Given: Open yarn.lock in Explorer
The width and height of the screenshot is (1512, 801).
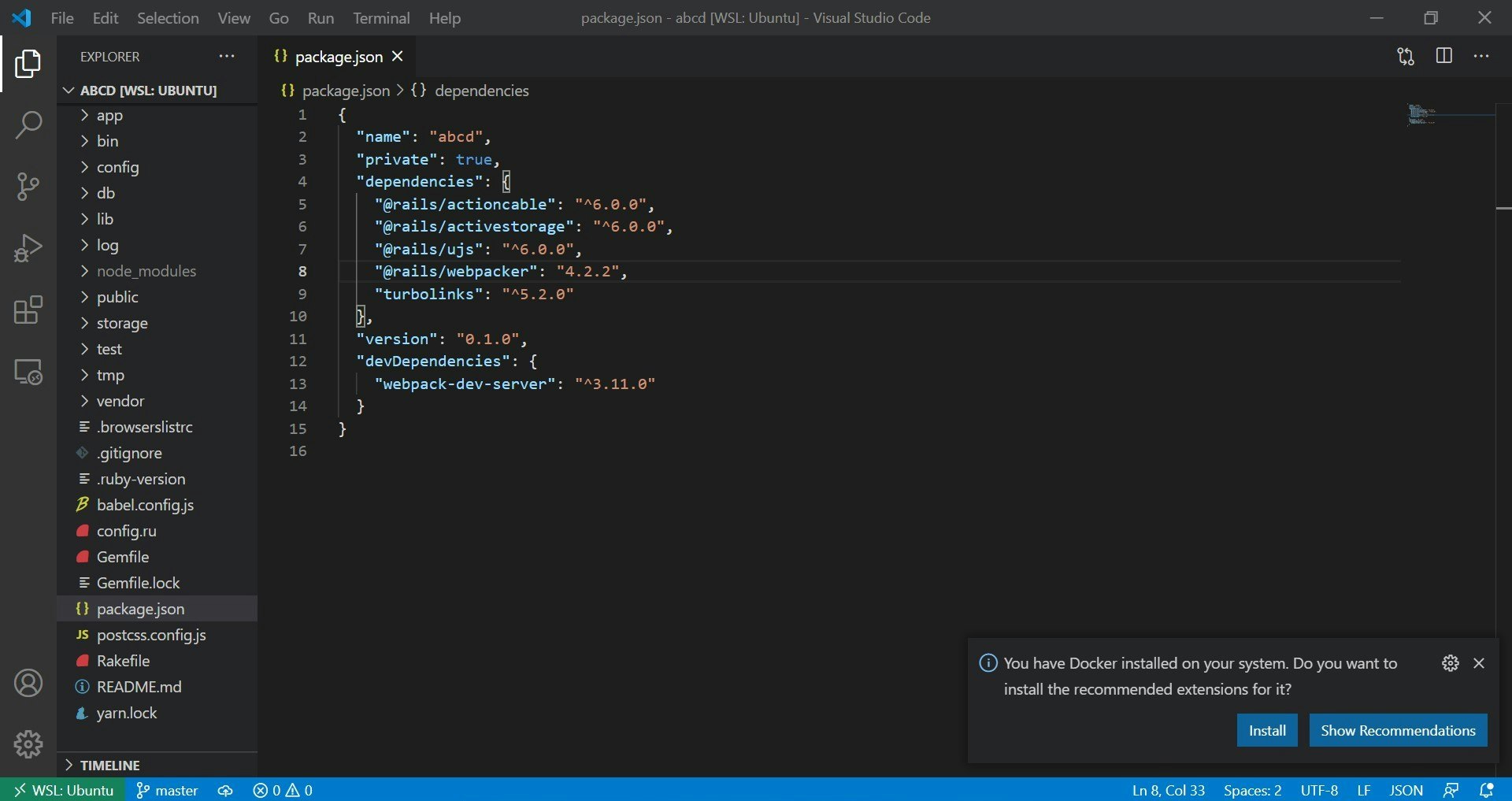Looking at the screenshot, I should 157,713.
